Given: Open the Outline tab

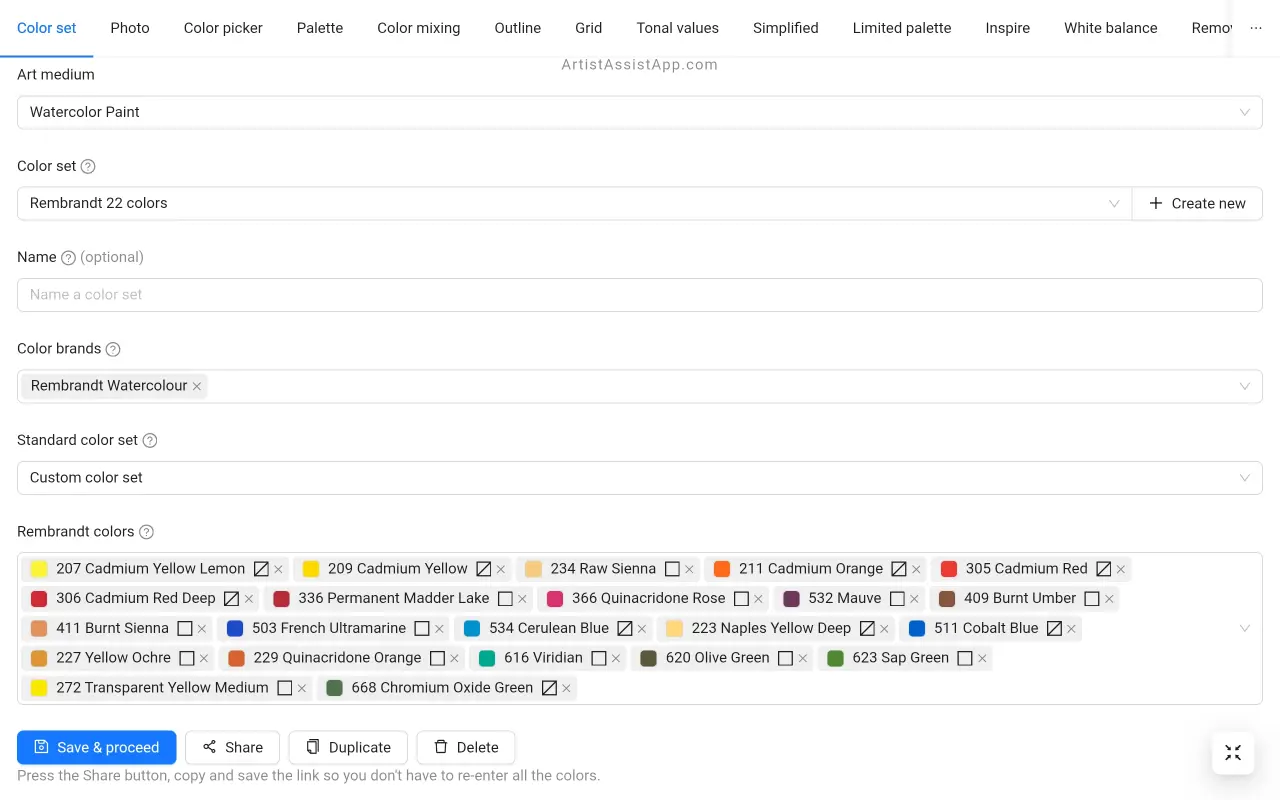Looking at the screenshot, I should pos(518,28).
